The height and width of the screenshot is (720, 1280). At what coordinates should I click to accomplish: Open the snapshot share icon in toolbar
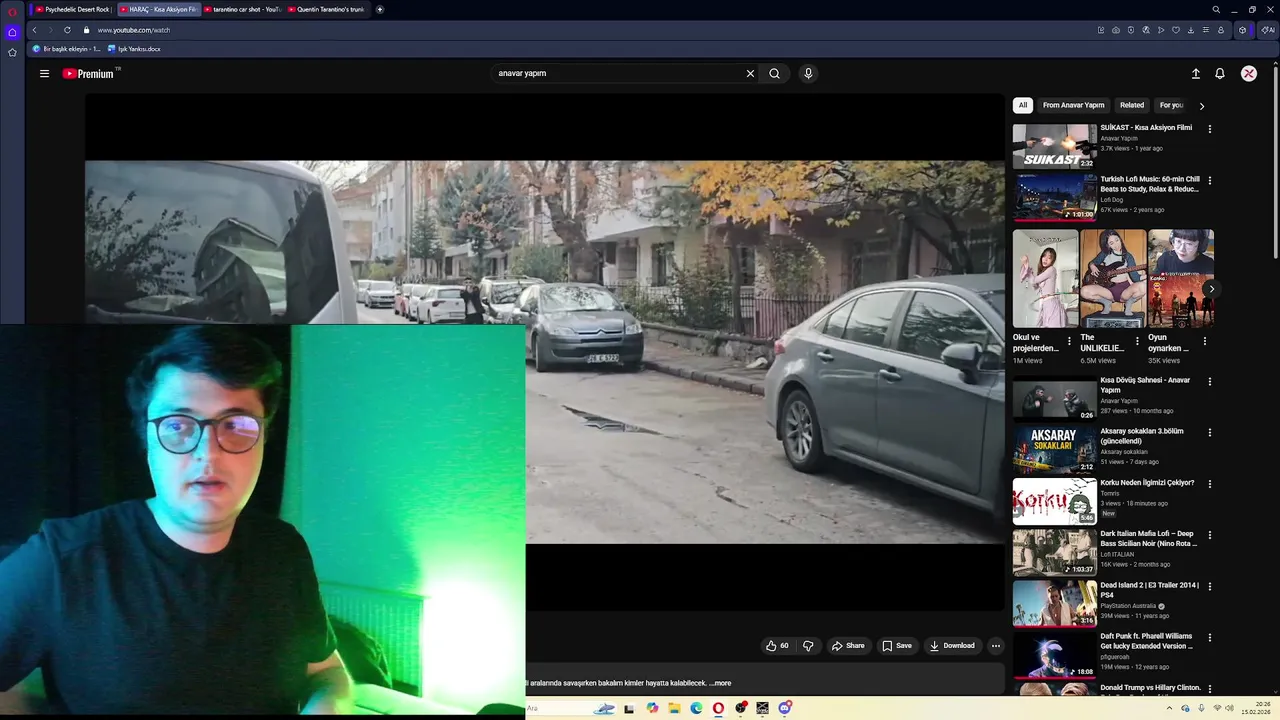1116,30
